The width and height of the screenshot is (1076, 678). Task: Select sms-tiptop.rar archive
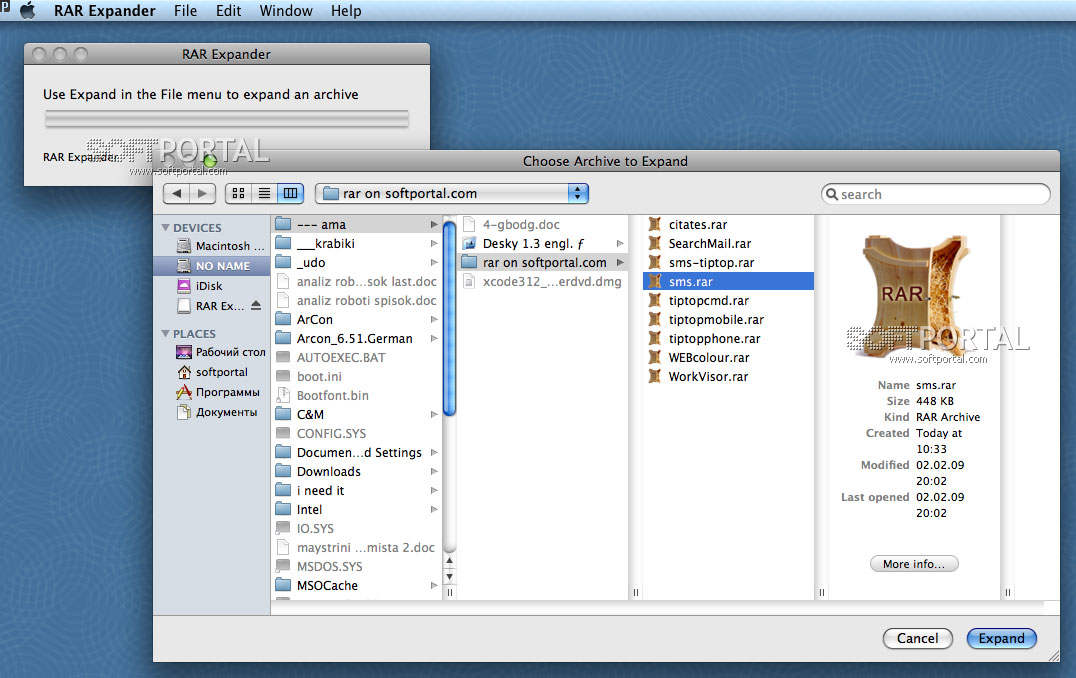tap(728, 263)
